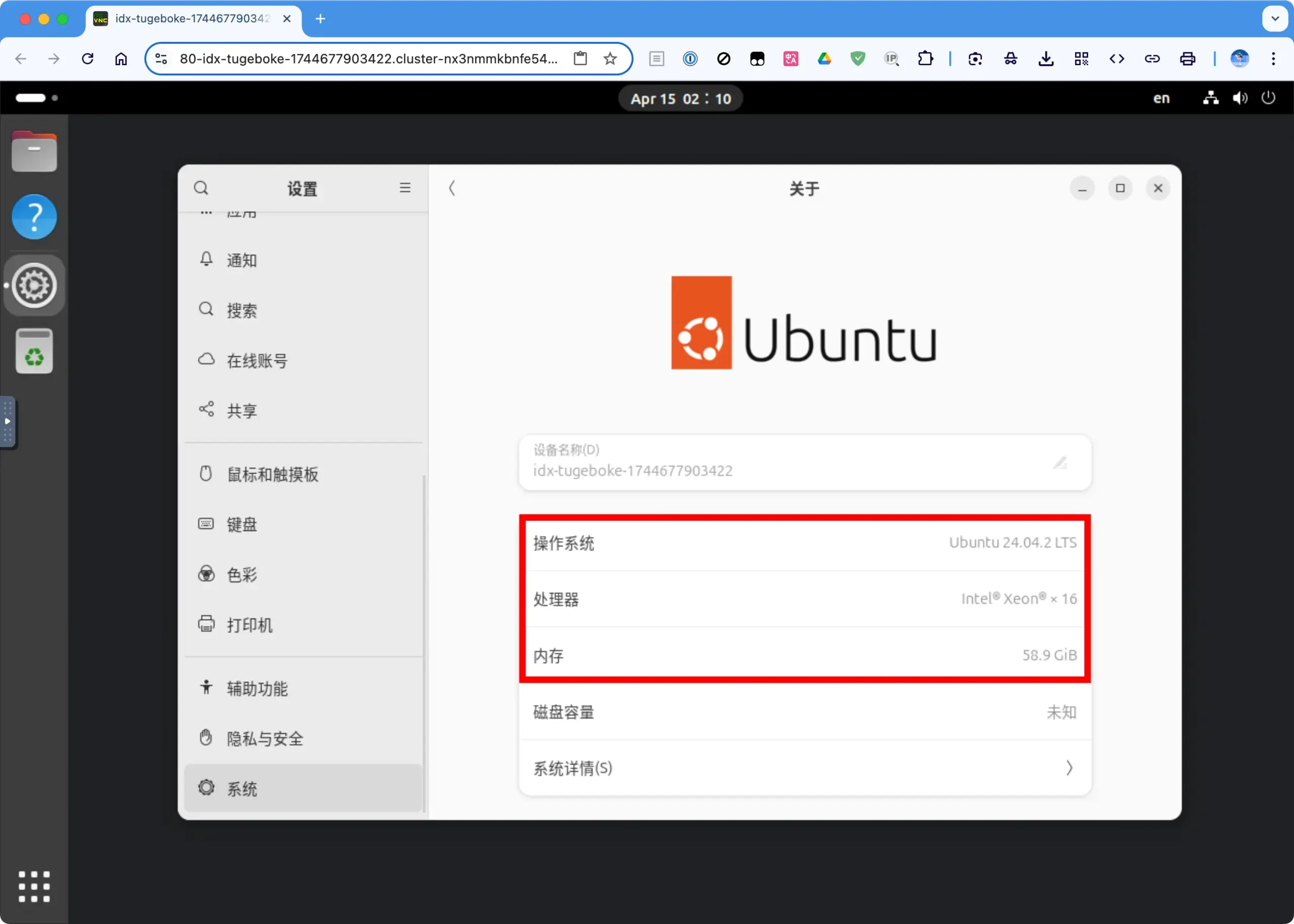Select the 通知 notifications item
1294x924 pixels.
coord(303,261)
